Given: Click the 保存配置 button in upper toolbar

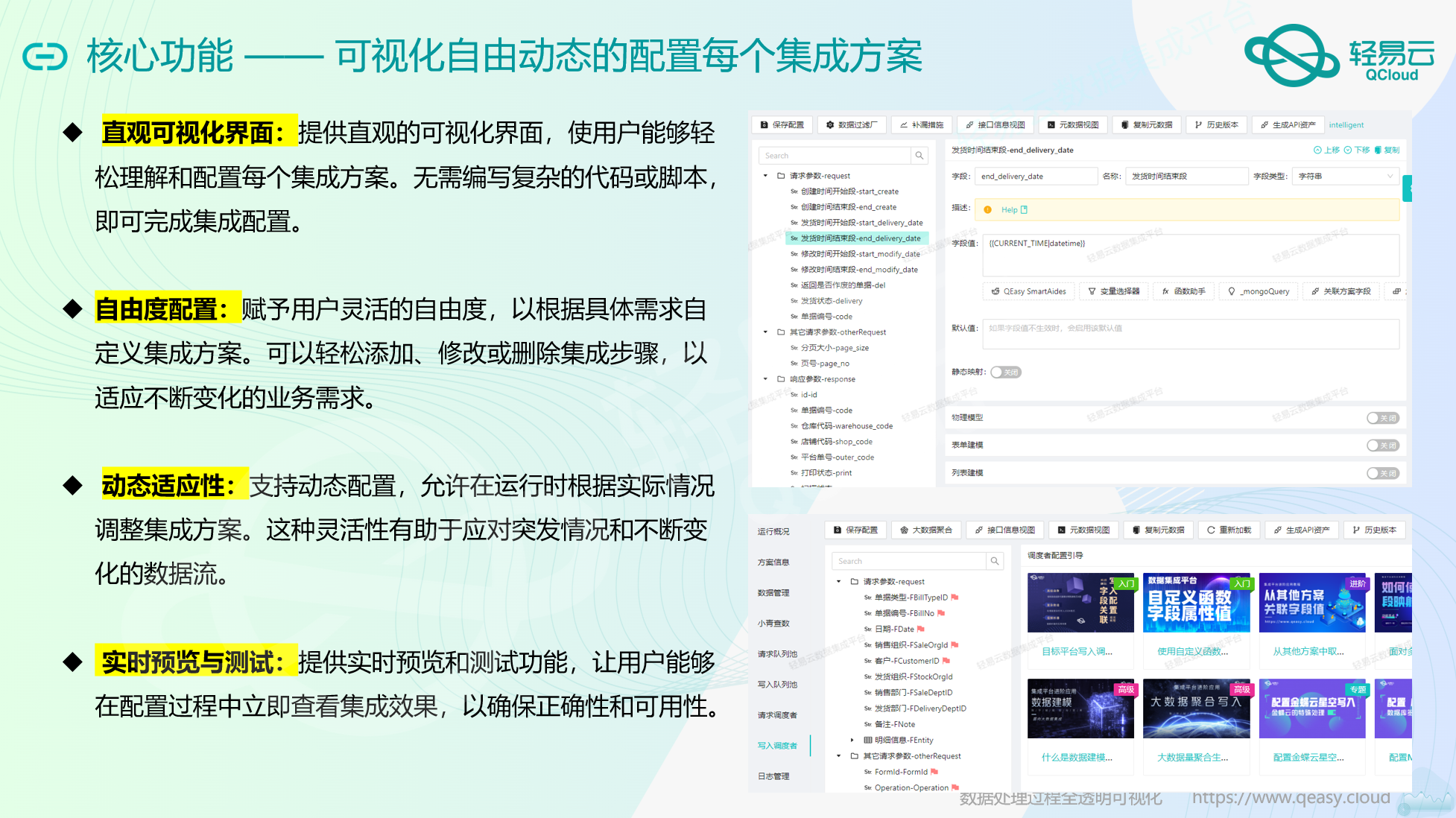Looking at the screenshot, I should click(x=782, y=125).
